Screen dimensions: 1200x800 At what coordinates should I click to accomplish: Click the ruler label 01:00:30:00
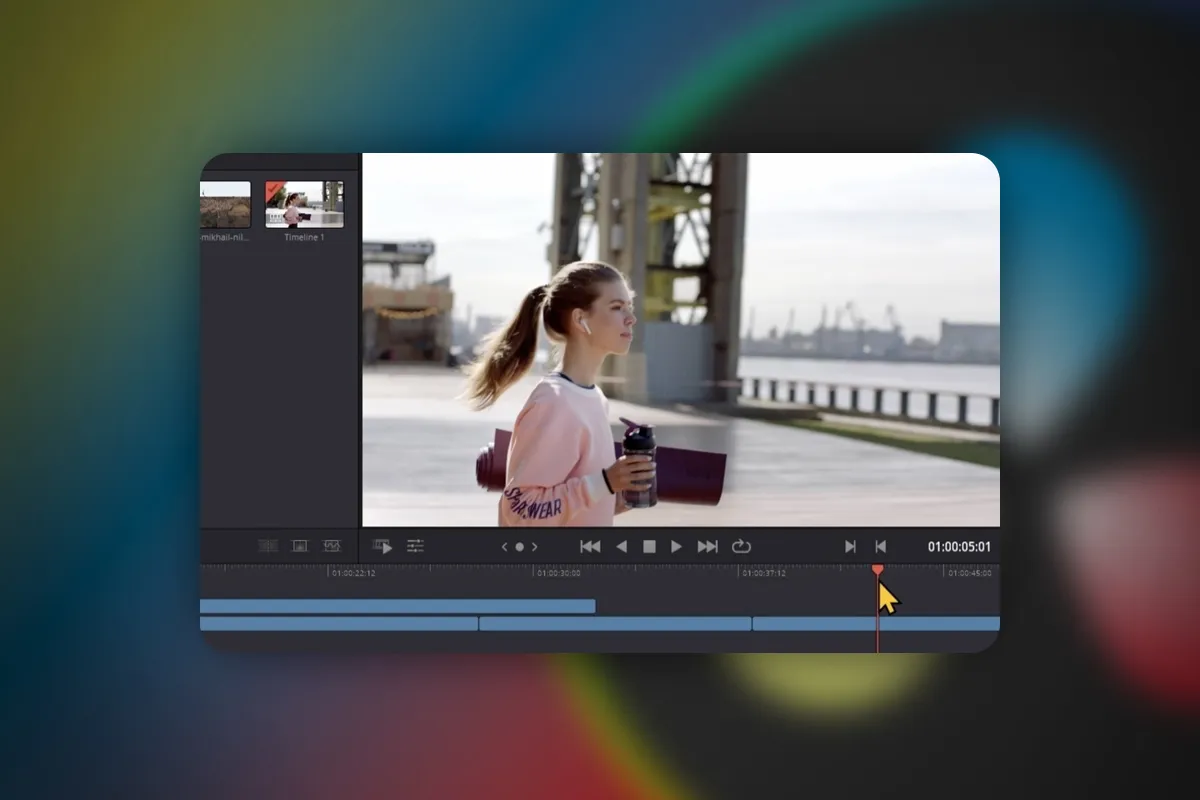point(559,574)
